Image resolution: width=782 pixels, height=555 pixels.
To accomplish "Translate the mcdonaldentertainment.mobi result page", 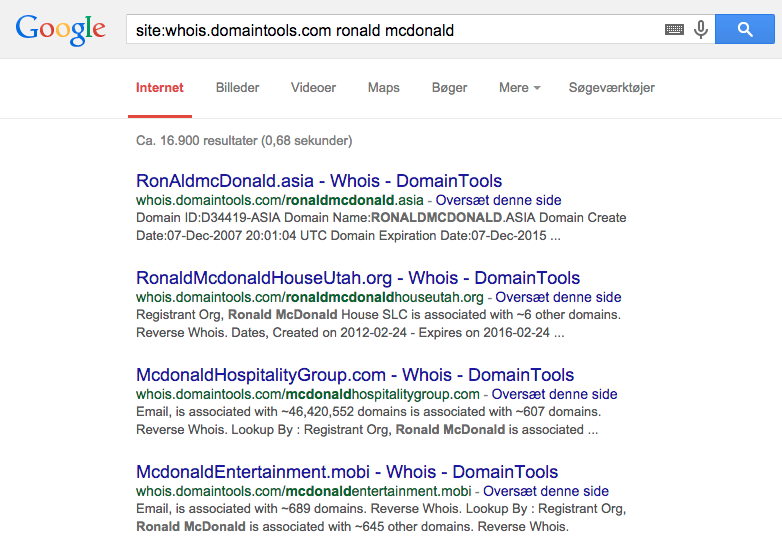I will pos(546,491).
